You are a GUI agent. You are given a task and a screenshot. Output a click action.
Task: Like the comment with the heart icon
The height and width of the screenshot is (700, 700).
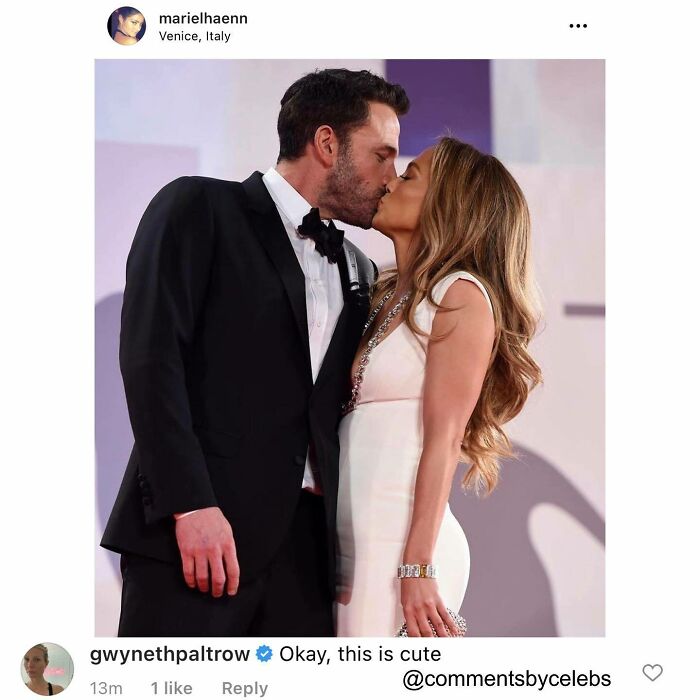[x=652, y=672]
